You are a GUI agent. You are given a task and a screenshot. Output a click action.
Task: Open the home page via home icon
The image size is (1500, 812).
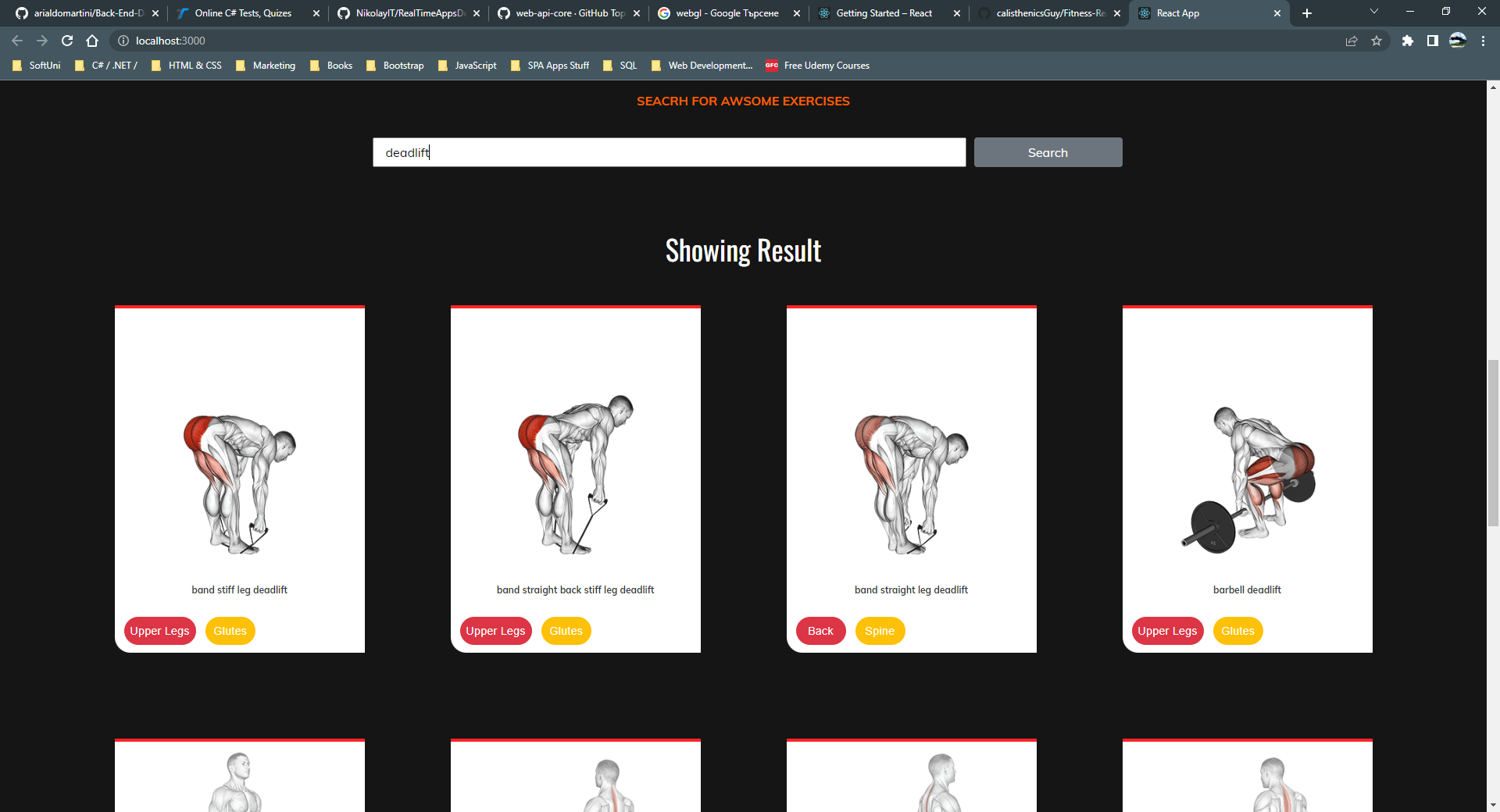click(91, 41)
